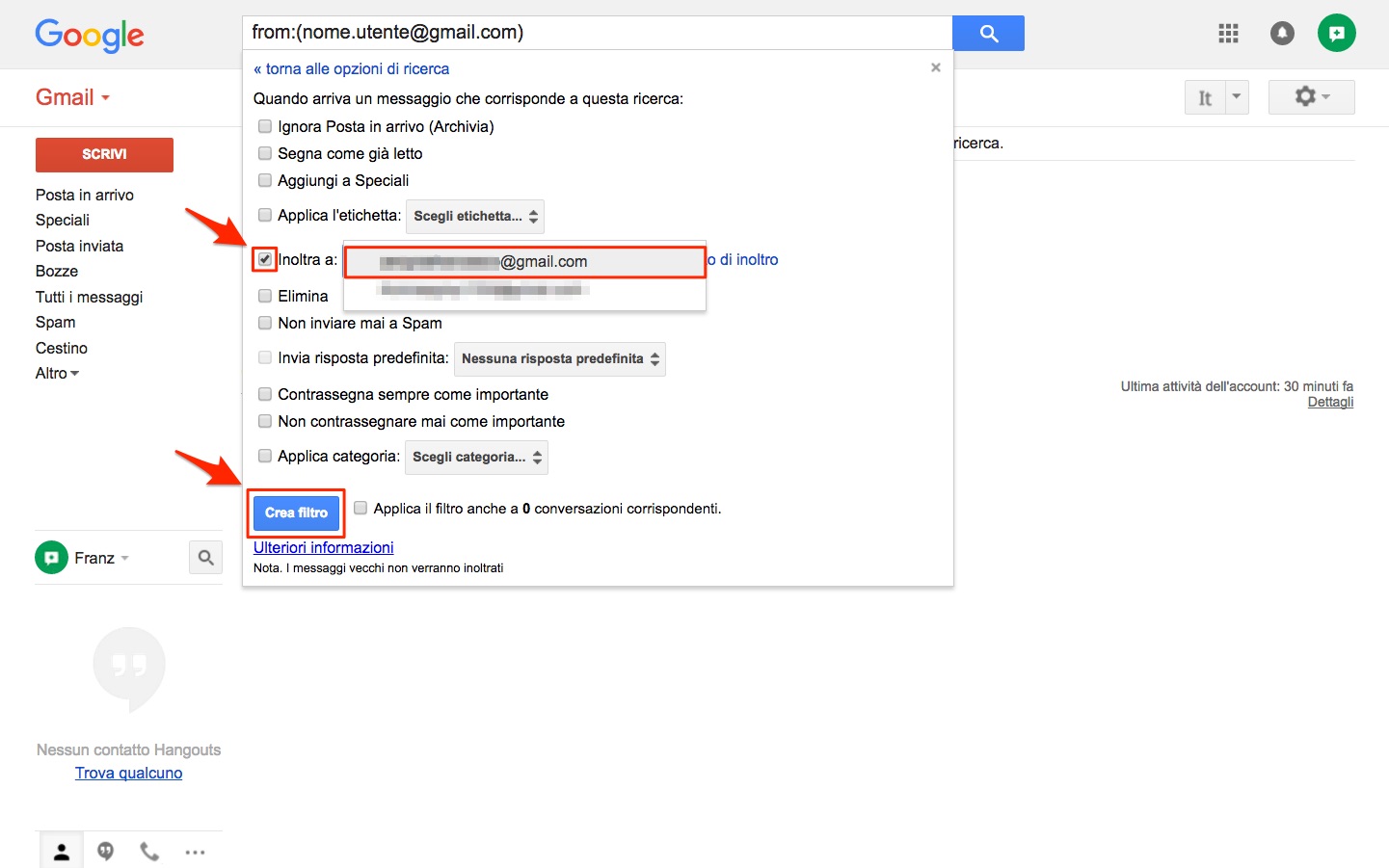This screenshot has height=868, width=1389.
Task: Toggle 'Invia risposta predefinita' checkbox
Action: pyautogui.click(x=265, y=357)
